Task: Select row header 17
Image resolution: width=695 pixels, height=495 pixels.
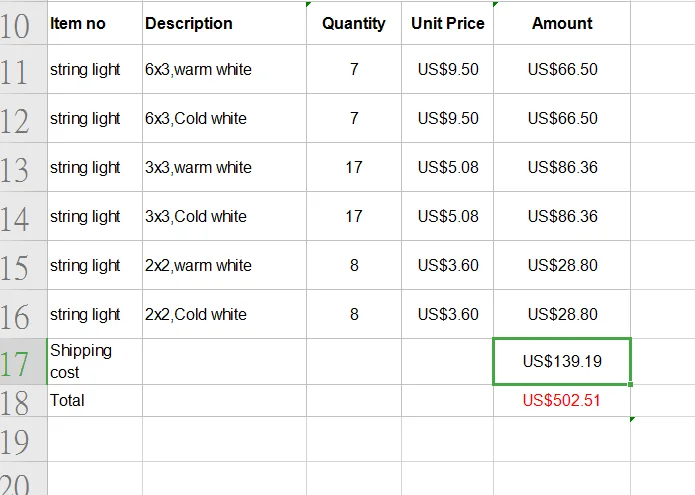Action: [23, 362]
